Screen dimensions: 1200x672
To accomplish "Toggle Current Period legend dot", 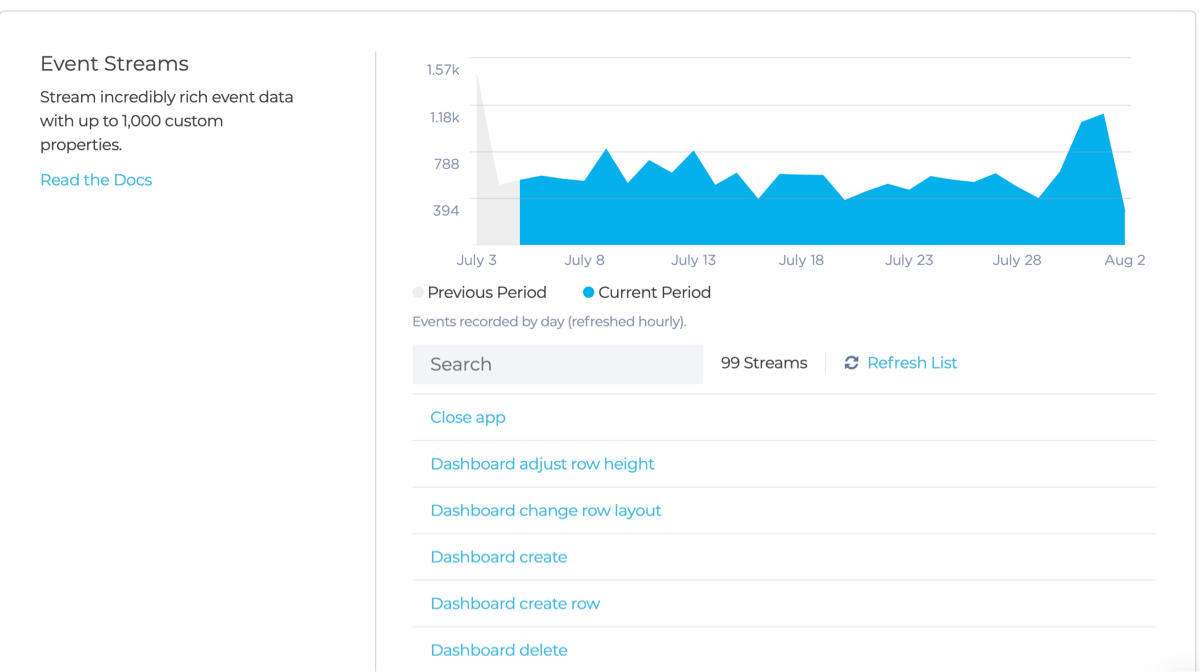I will point(588,293).
